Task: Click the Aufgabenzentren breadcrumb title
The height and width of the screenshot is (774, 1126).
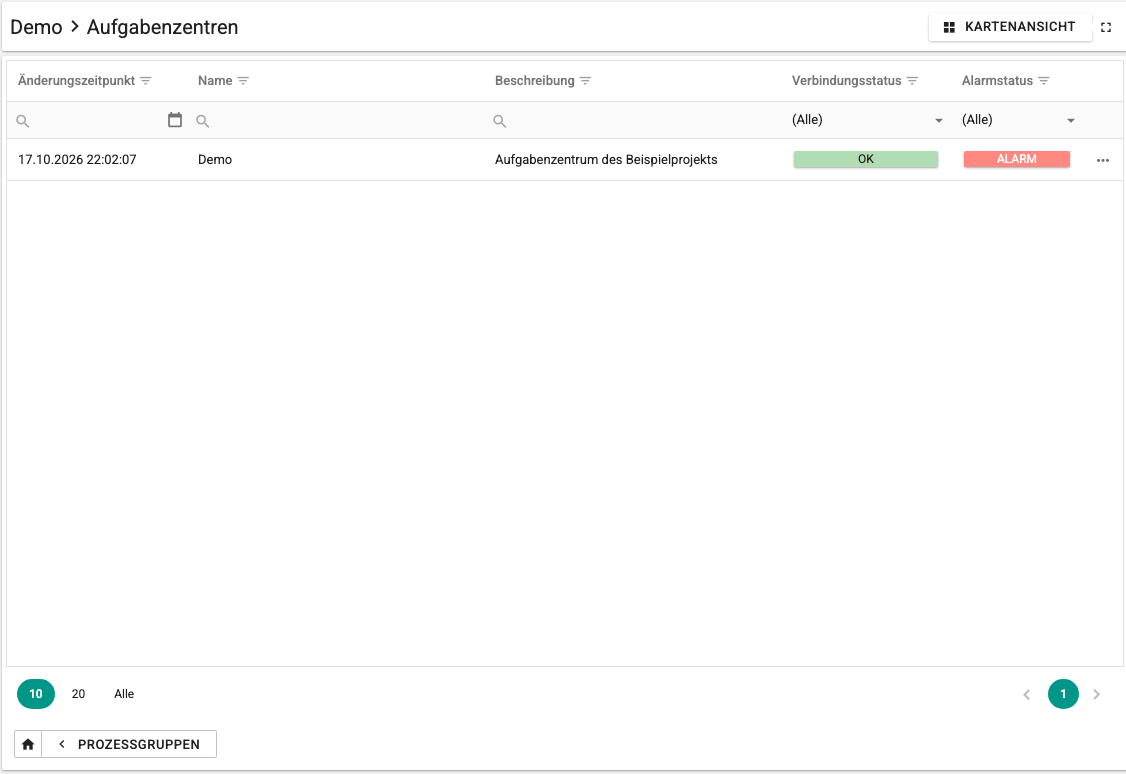Action: click(162, 27)
